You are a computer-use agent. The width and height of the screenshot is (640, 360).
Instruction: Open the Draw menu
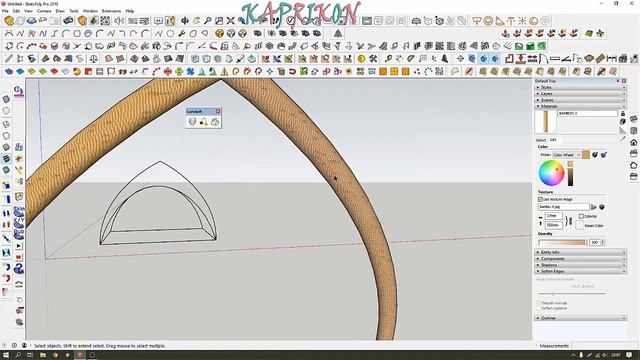coord(60,11)
